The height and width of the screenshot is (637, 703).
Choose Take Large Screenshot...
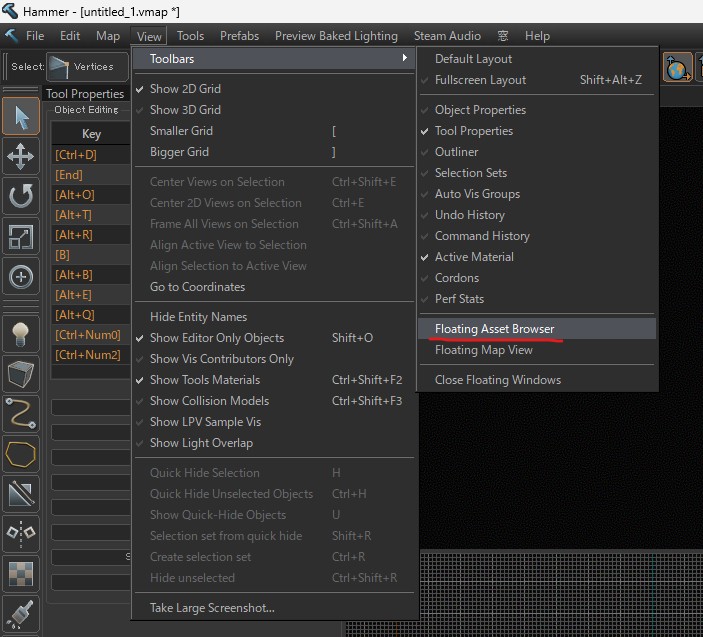[x=274, y=608]
